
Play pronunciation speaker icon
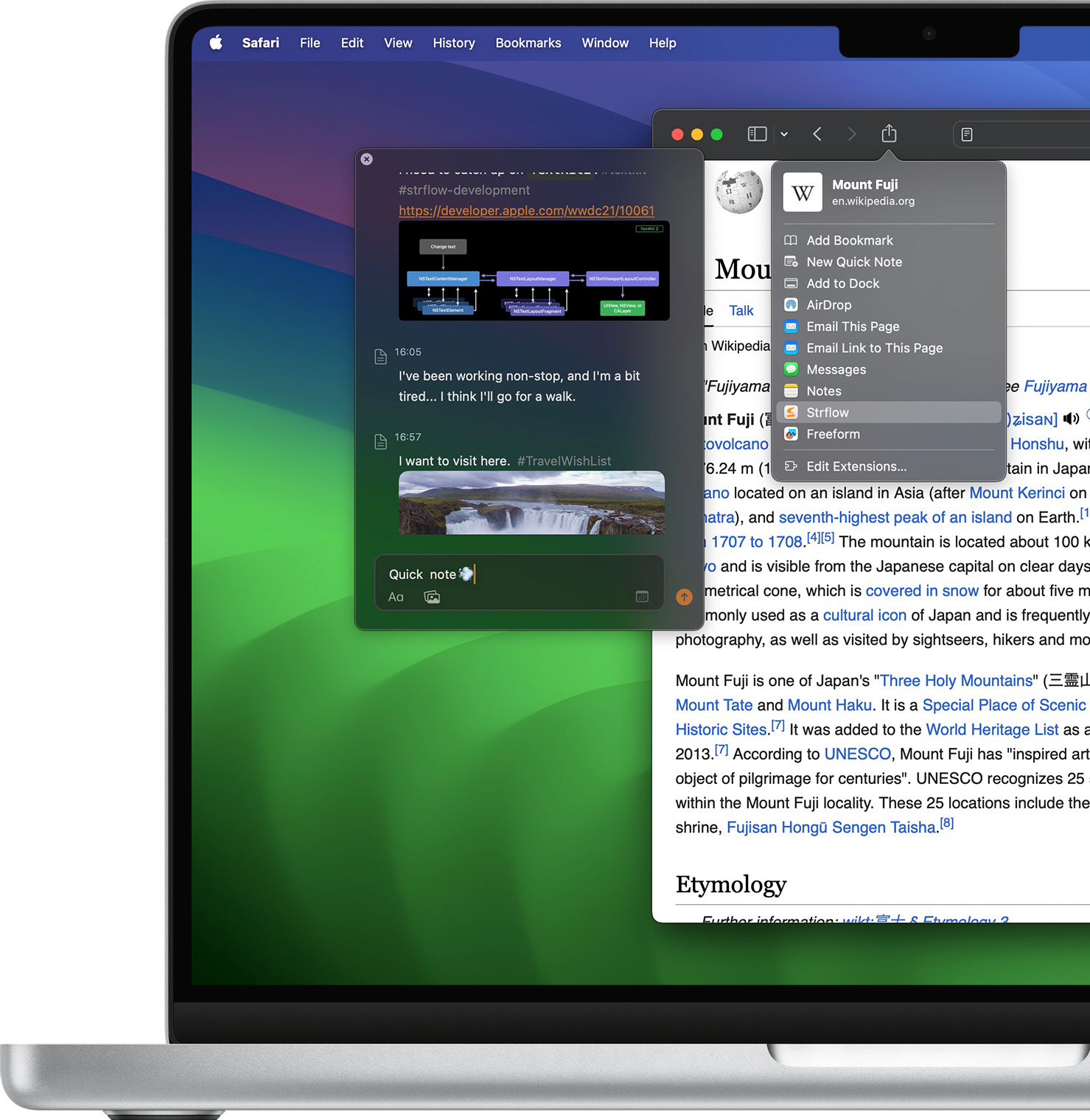1071,419
